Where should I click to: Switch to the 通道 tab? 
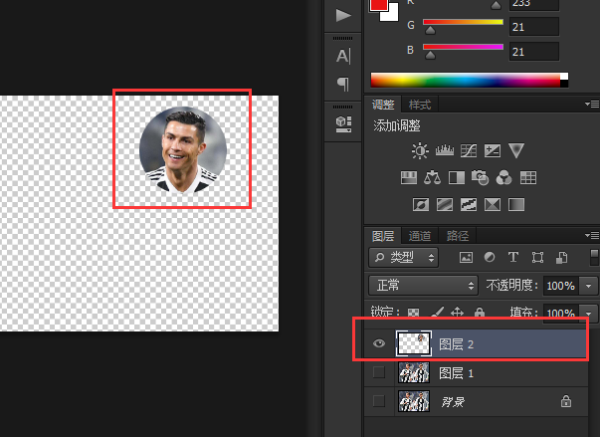click(x=420, y=236)
